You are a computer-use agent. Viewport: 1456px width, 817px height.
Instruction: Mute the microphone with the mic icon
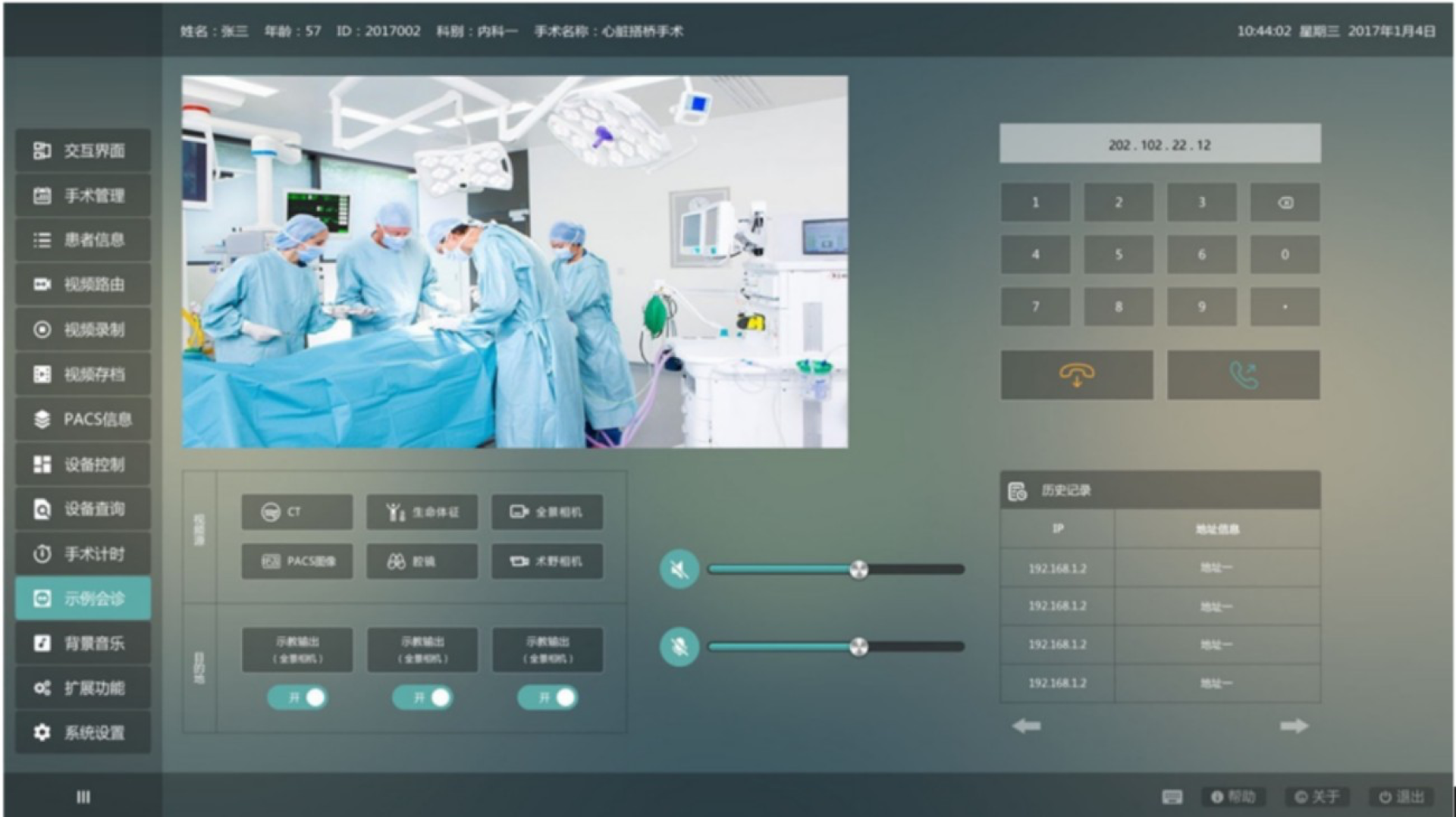(679, 646)
